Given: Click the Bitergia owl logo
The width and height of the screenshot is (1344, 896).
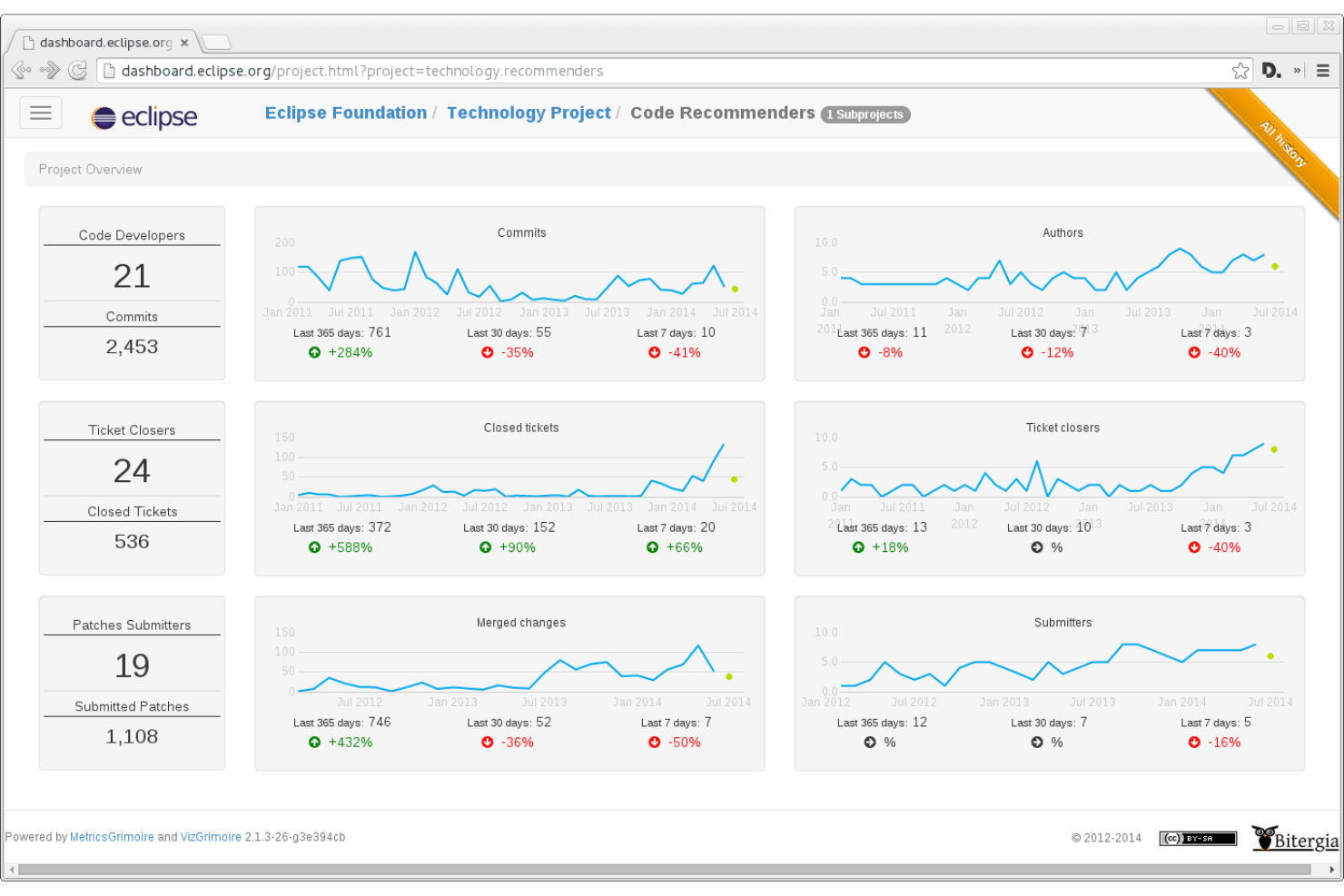Looking at the screenshot, I should 1294,838.
